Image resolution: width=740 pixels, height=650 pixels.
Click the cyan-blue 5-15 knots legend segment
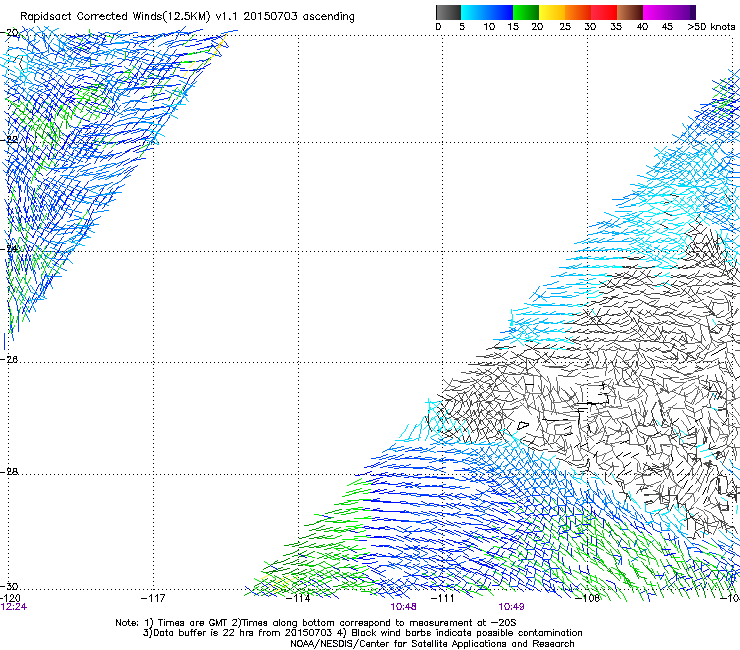[487, 12]
